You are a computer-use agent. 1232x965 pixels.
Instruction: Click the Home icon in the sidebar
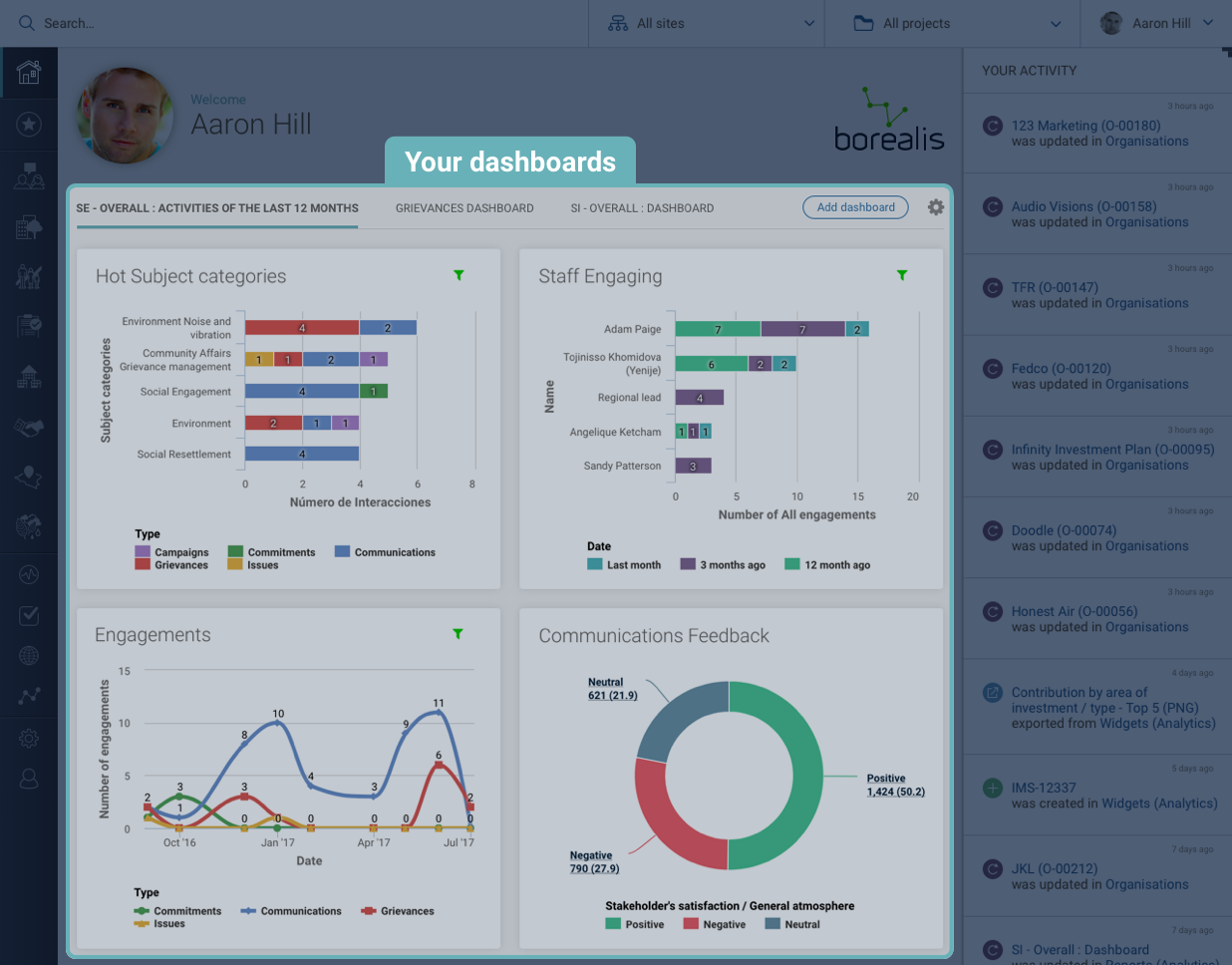pos(29,73)
